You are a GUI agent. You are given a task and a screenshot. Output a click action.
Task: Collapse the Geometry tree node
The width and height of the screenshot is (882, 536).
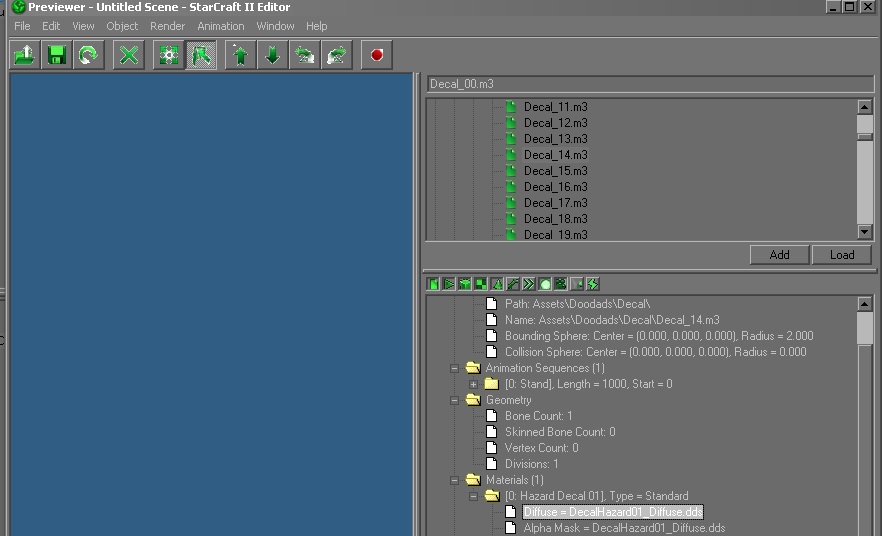point(455,400)
